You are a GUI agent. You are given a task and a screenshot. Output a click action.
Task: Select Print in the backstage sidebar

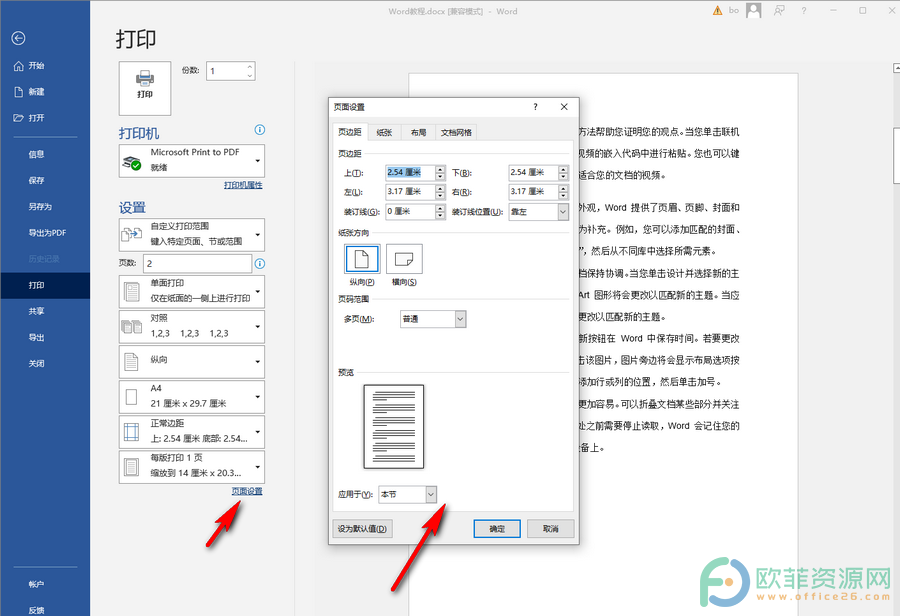click(45, 285)
